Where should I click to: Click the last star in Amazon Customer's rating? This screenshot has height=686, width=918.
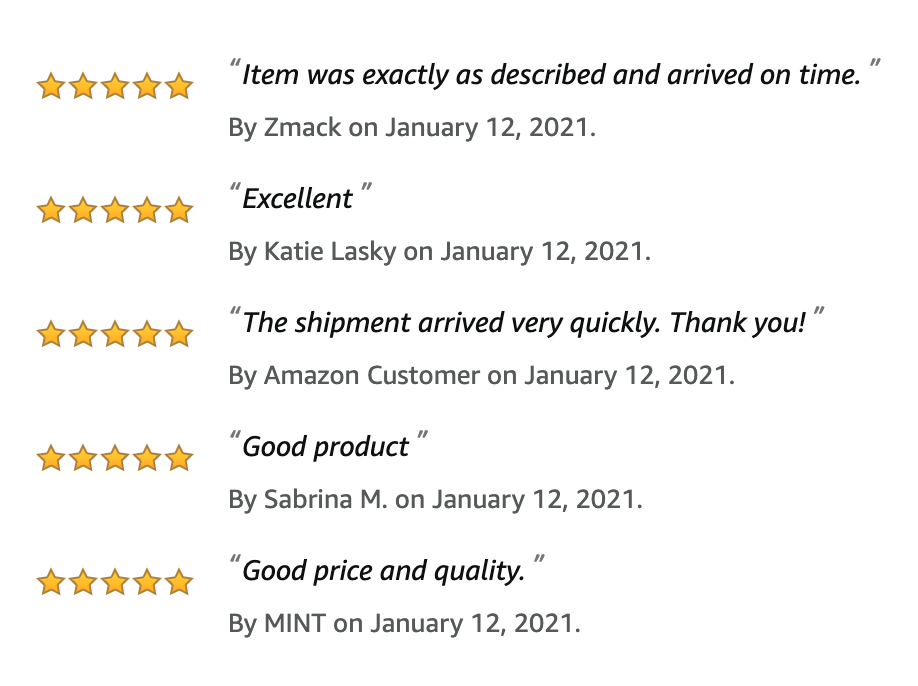(179, 334)
